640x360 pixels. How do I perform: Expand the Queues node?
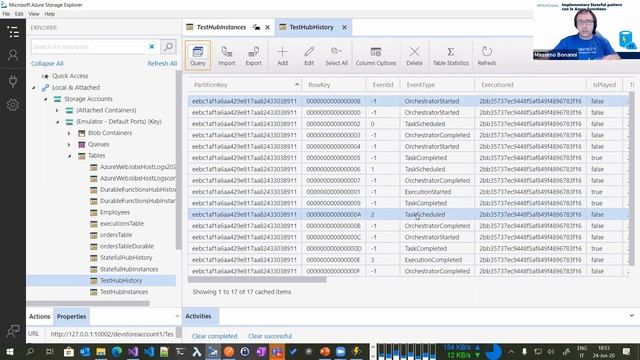(69, 144)
